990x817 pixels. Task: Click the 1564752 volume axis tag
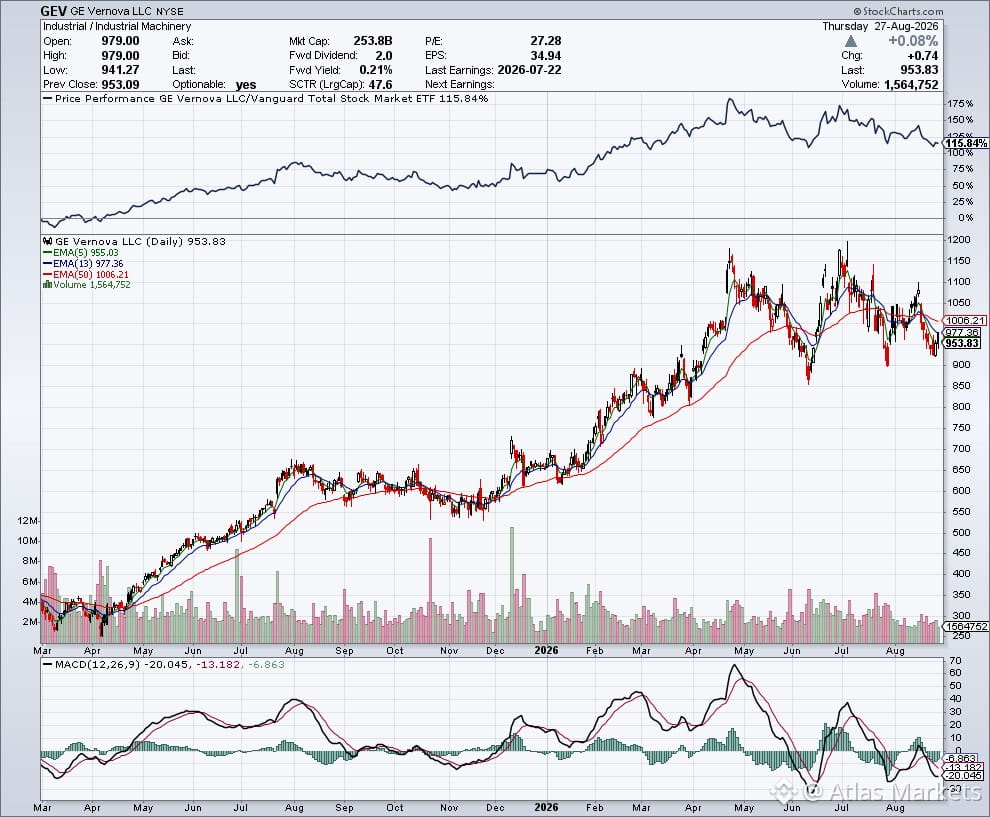pos(965,626)
